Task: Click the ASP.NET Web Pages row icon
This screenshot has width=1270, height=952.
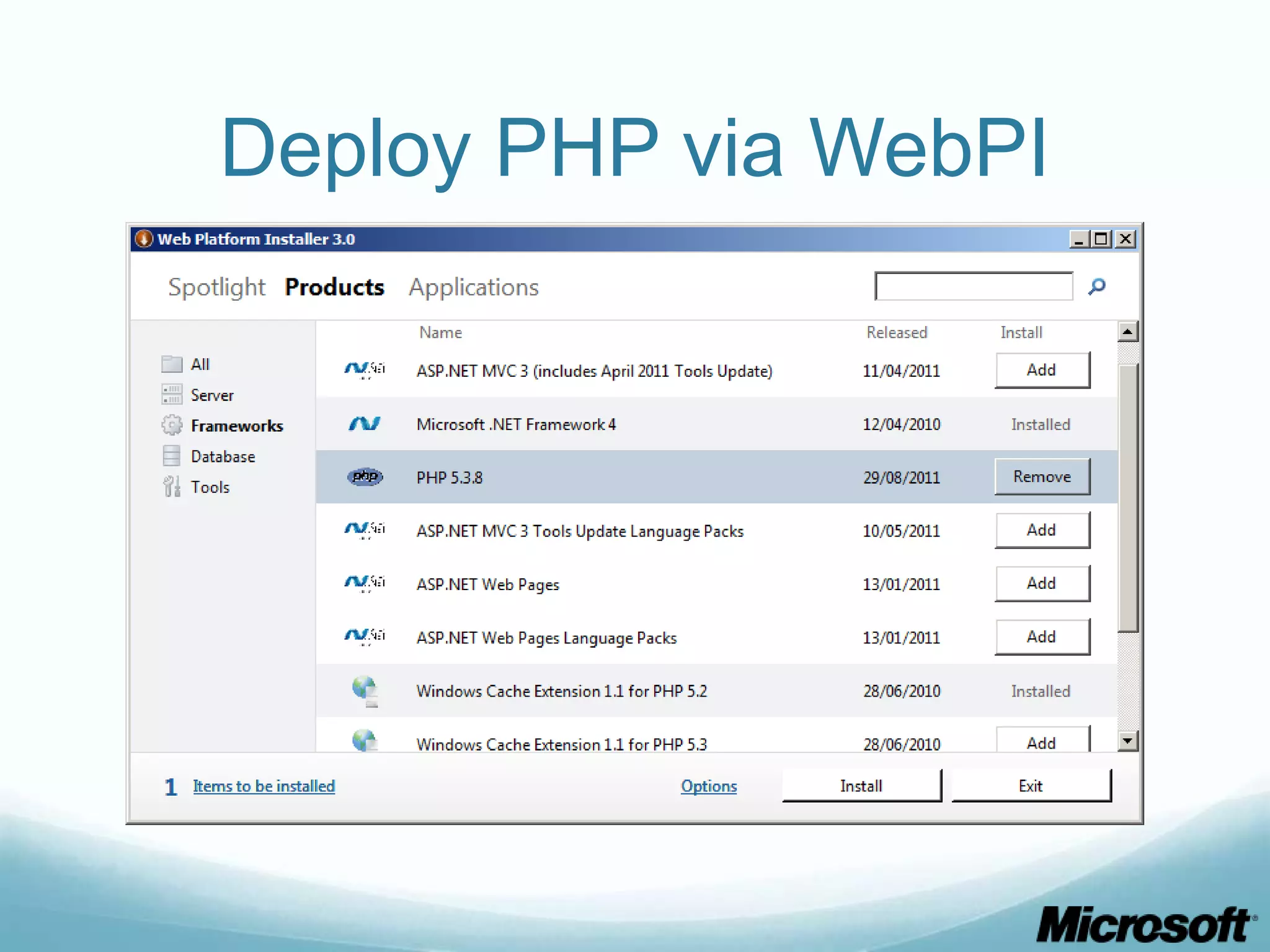Action: [365, 583]
